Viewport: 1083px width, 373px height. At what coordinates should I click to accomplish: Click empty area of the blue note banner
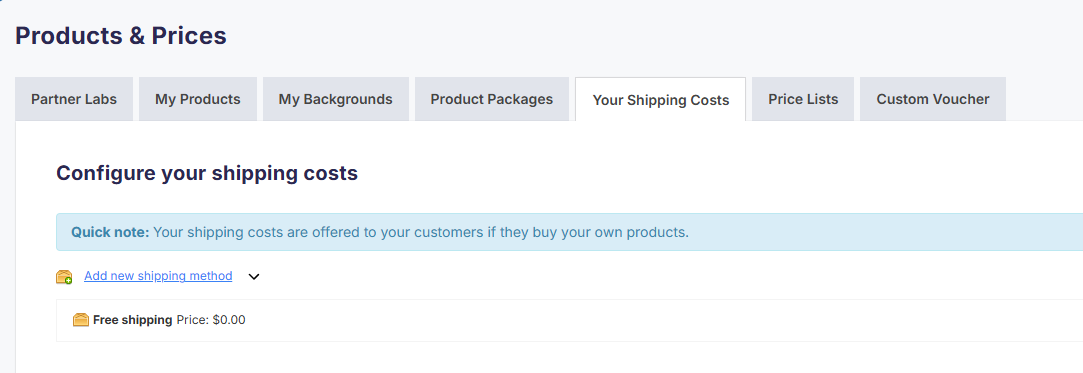(884, 232)
